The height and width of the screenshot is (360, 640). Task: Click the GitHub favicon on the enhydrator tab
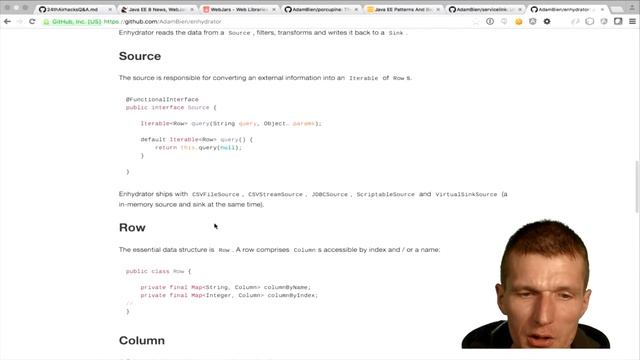click(x=534, y=9)
